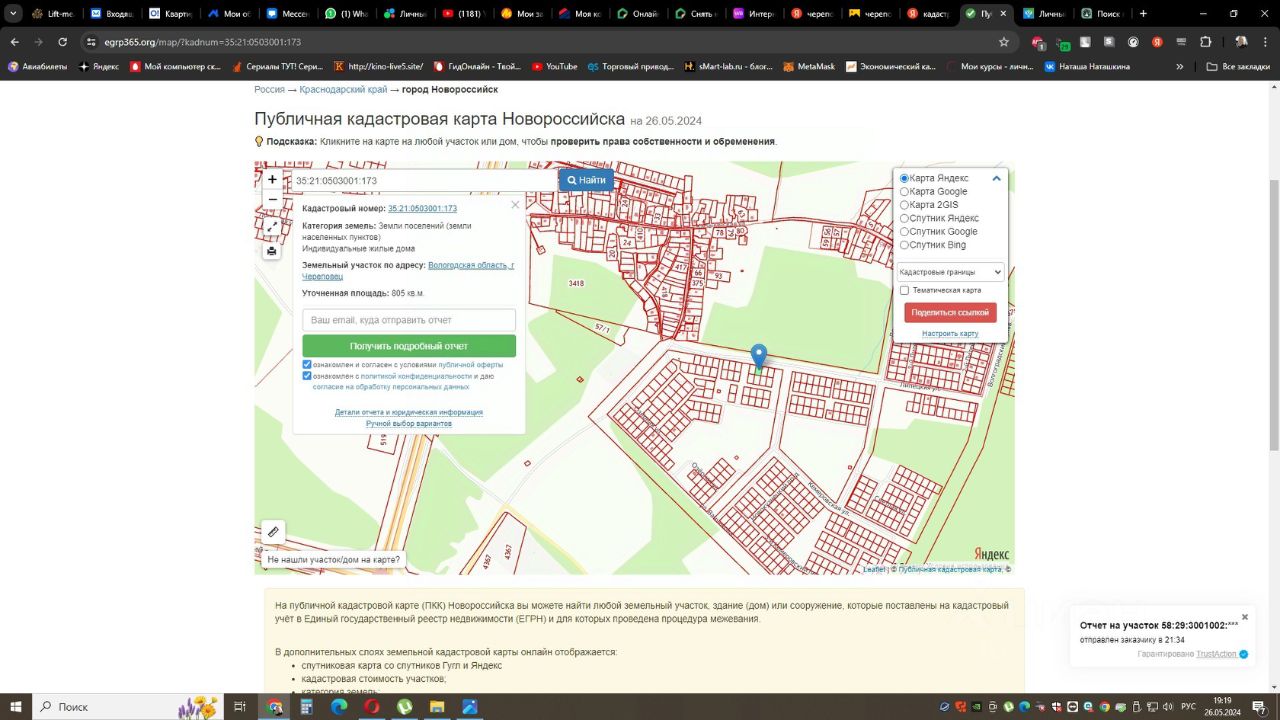Click Получить подробный отчет button
1280x720 pixels.
409,346
